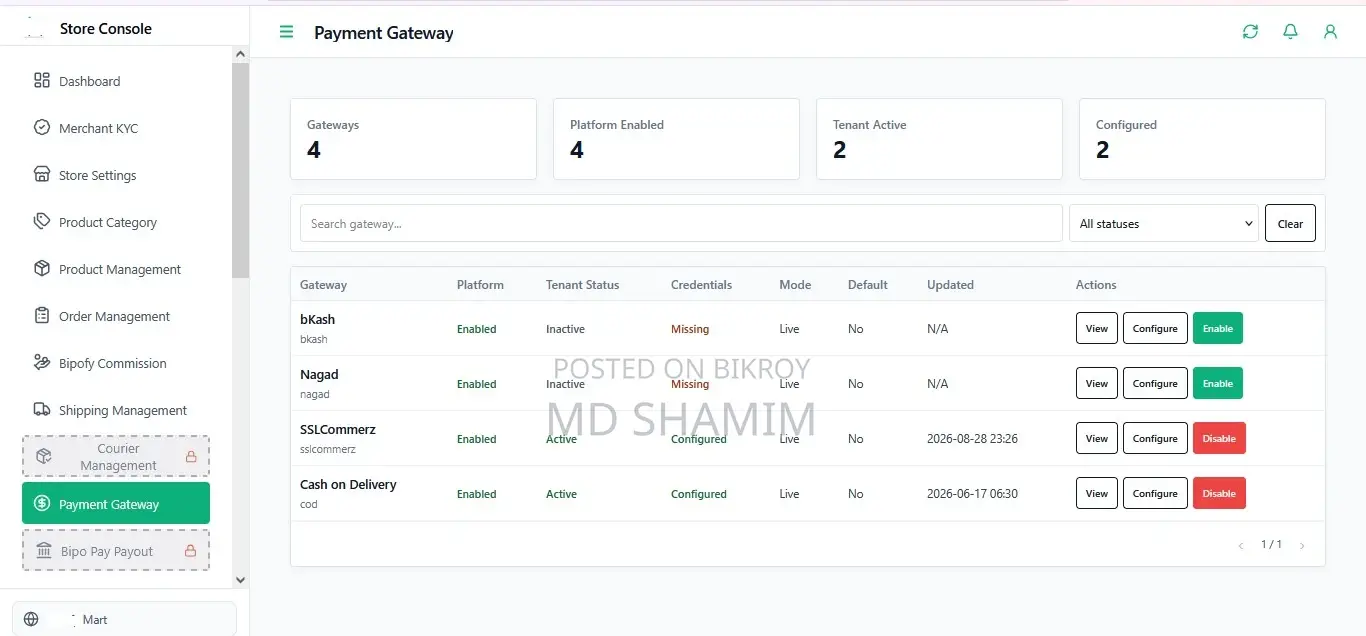Image resolution: width=1366 pixels, height=636 pixels.
Task: Click the Shipping Management truck icon
Action: point(42,409)
